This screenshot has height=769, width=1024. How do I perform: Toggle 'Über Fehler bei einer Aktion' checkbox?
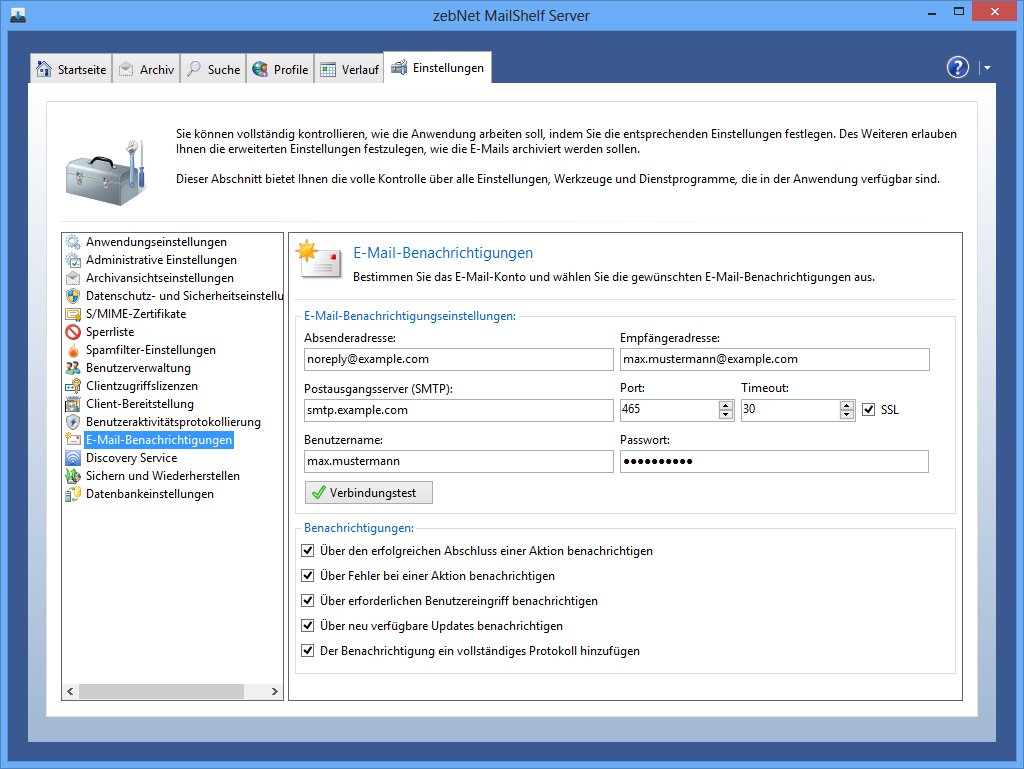(x=308, y=576)
